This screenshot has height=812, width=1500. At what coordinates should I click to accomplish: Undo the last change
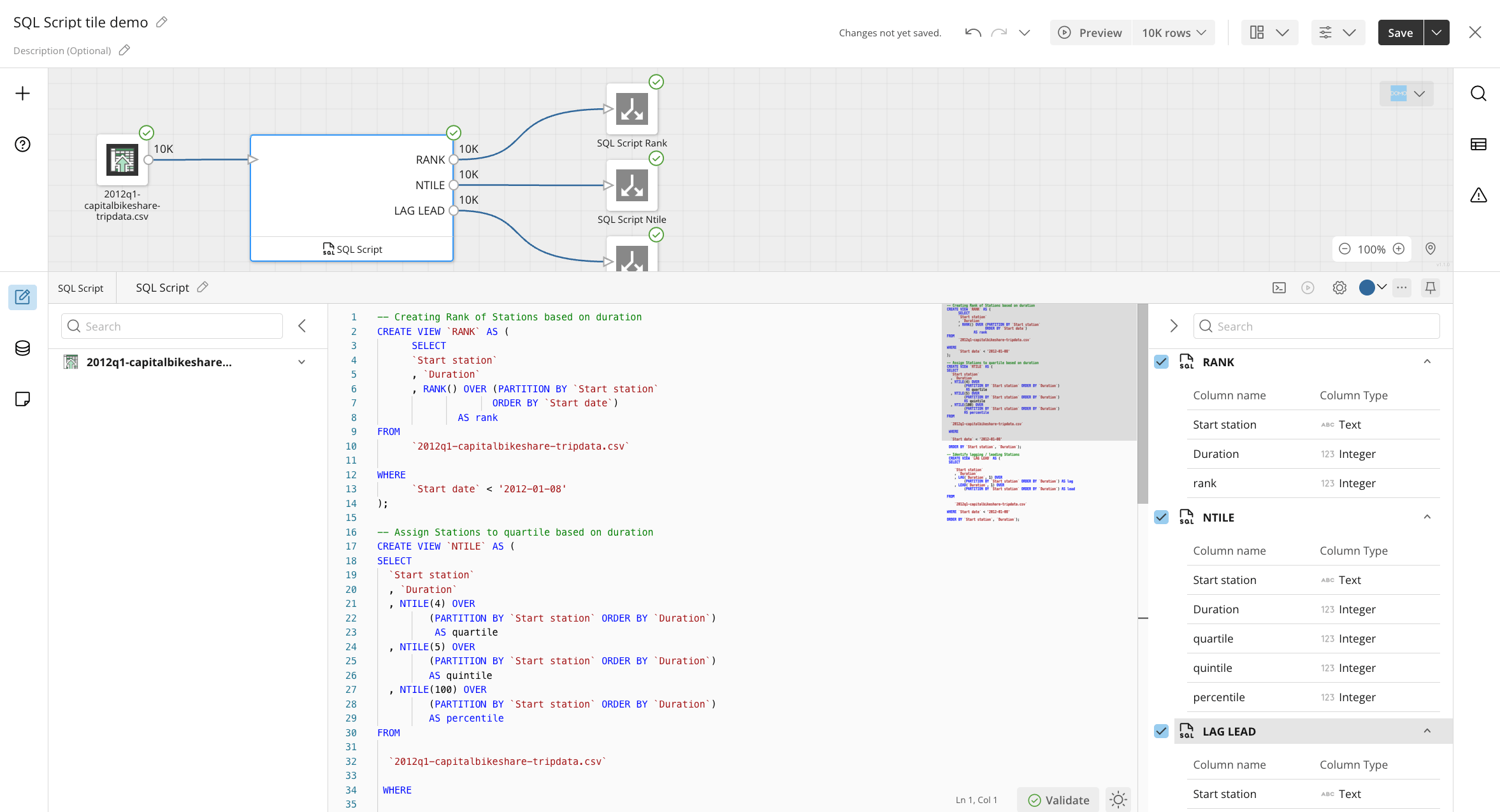point(972,32)
